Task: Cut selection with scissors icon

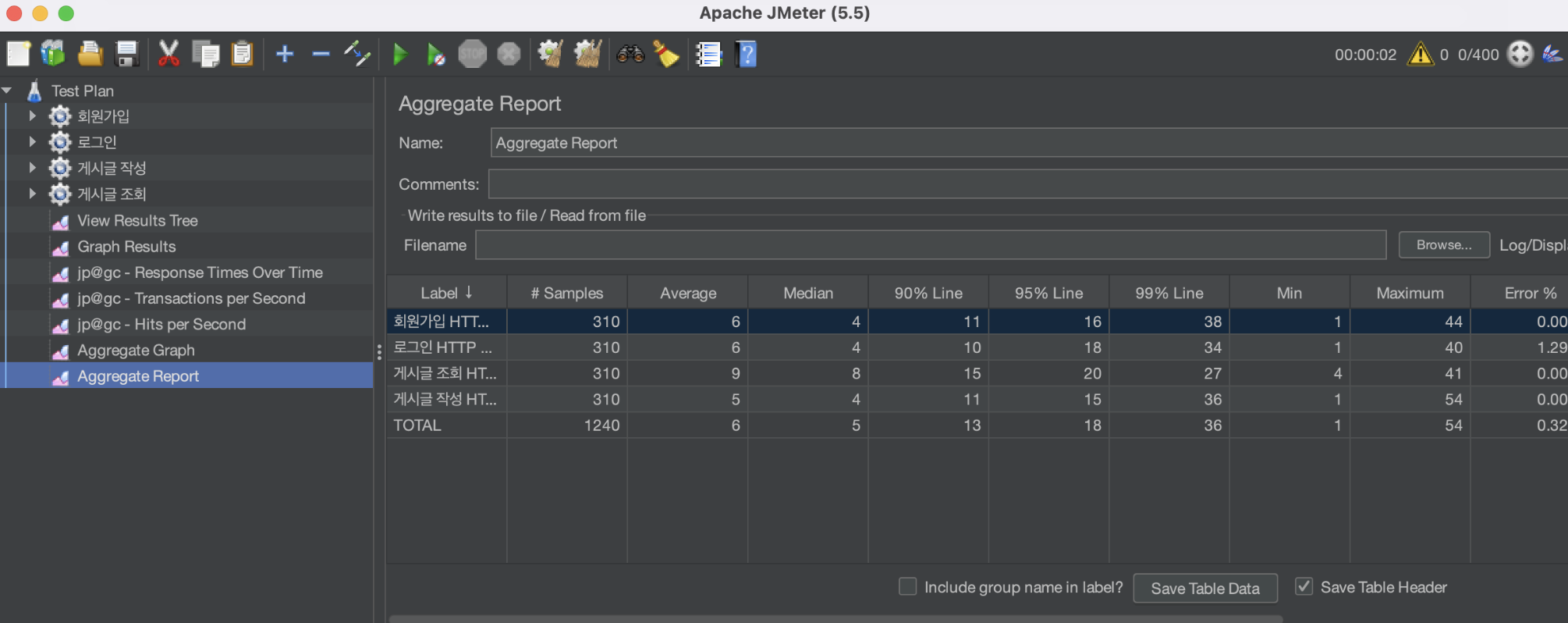Action: [x=169, y=54]
